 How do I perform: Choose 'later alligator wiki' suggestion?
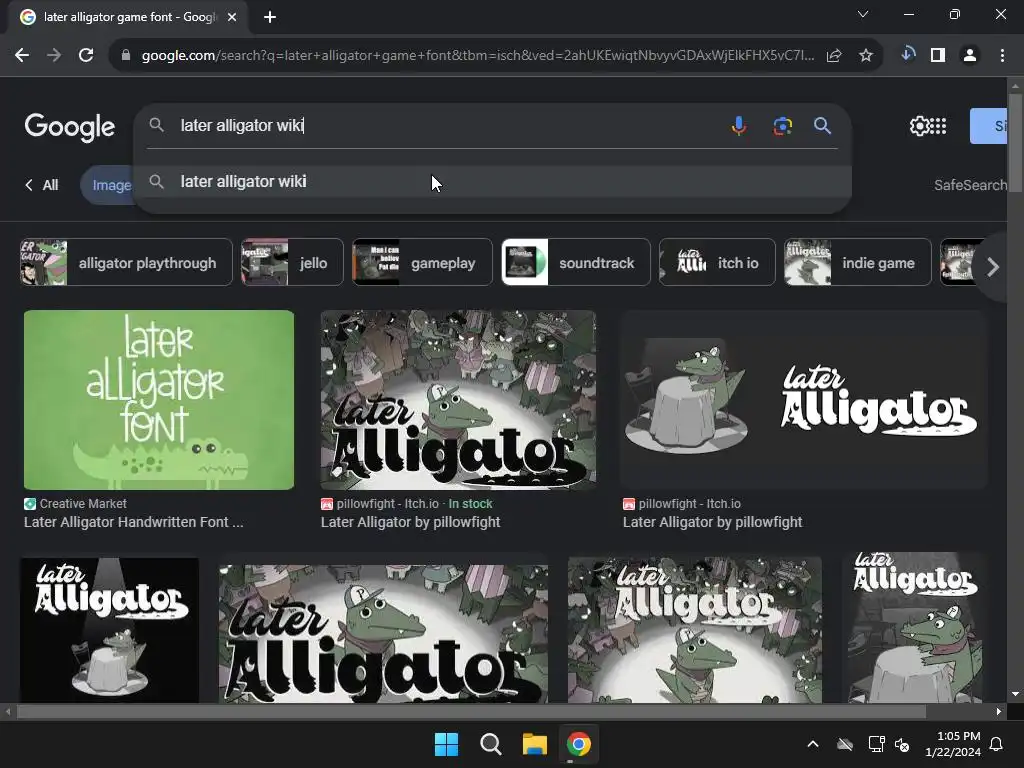pos(492,182)
